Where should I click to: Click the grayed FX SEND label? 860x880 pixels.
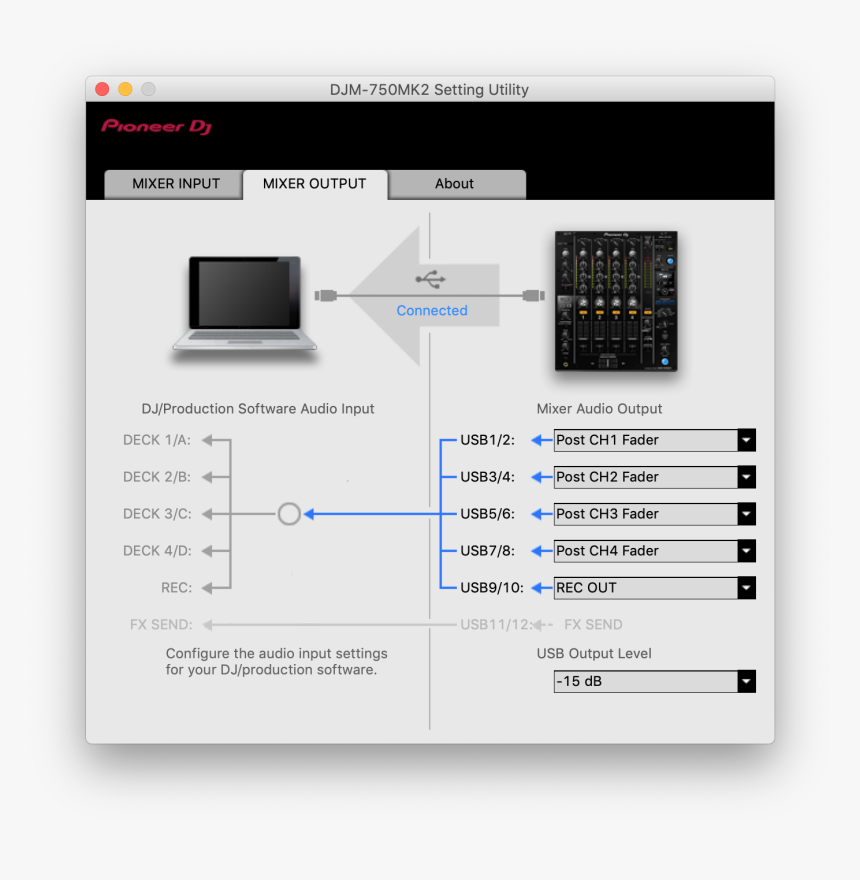pos(160,624)
